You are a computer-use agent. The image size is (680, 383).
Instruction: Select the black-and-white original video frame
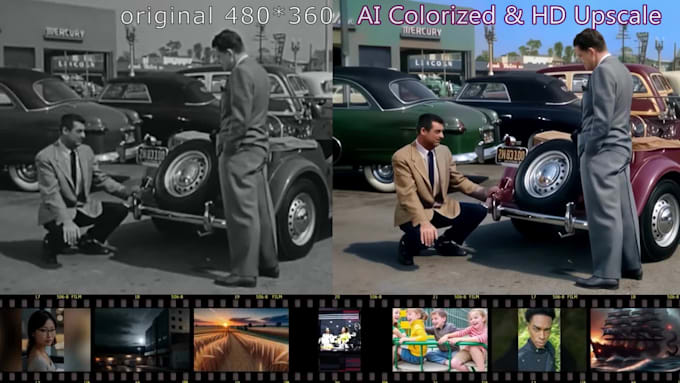pyautogui.click(x=166, y=147)
